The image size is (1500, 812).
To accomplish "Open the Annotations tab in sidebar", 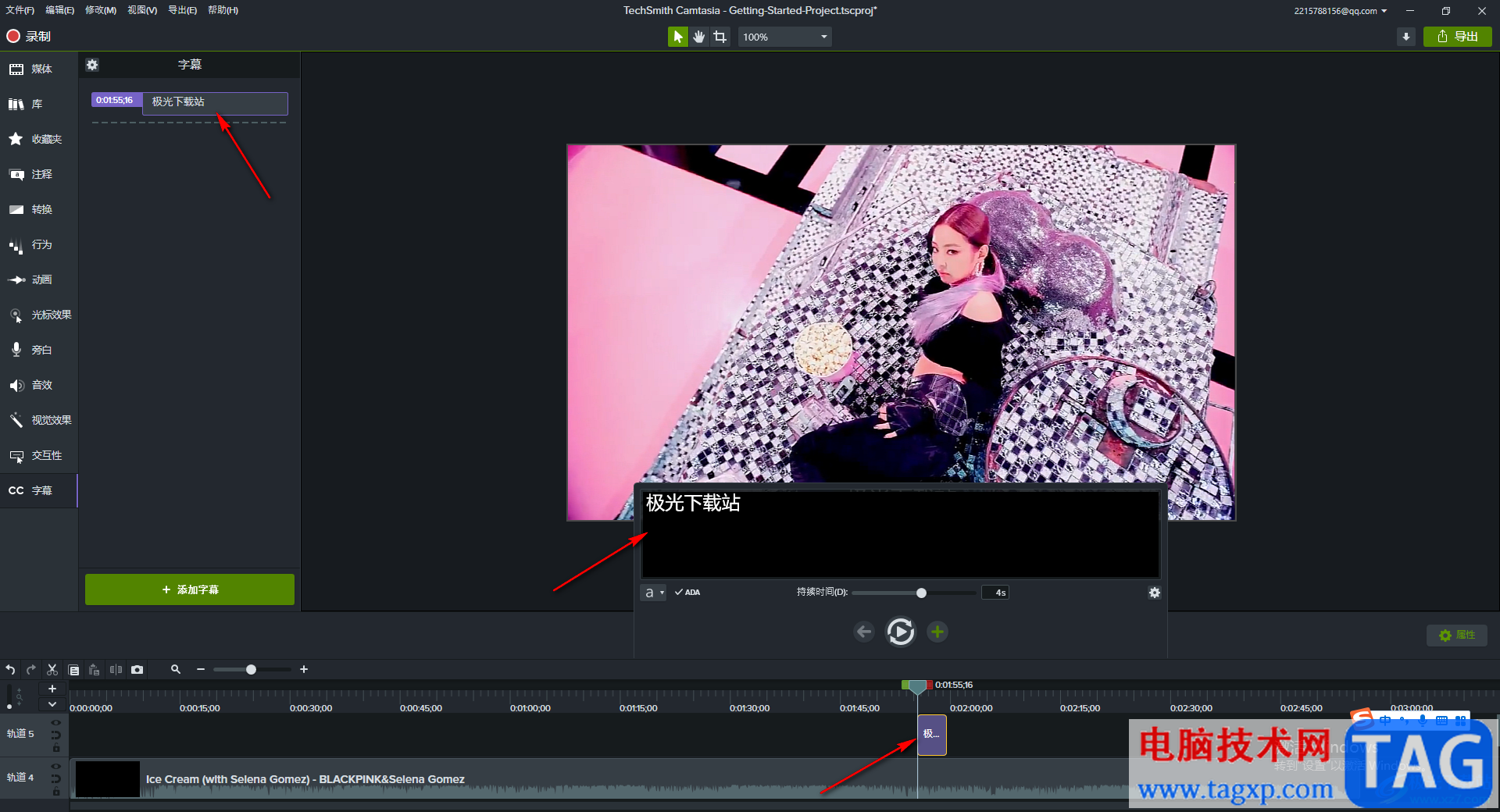I will point(39,175).
